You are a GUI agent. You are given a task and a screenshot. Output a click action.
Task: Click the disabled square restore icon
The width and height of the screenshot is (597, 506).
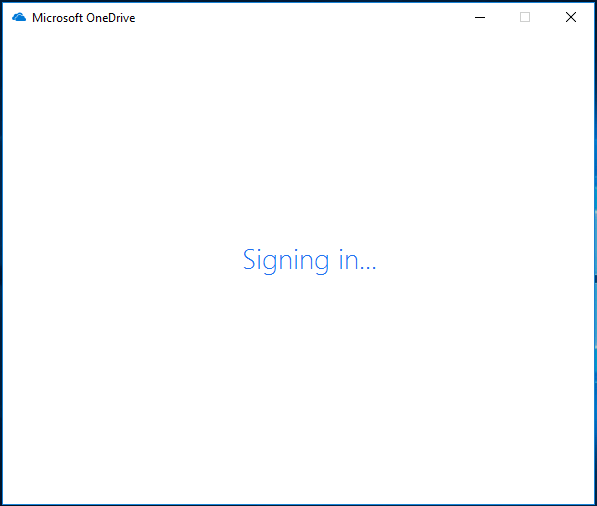tap(525, 17)
